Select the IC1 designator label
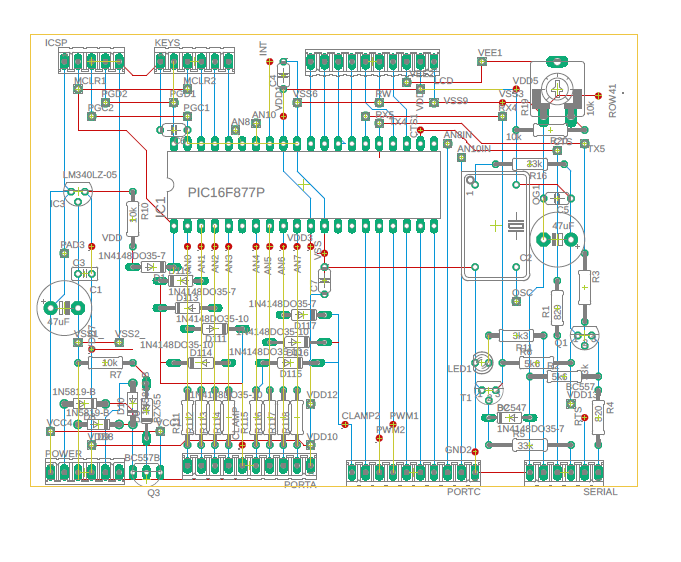 coord(161,208)
